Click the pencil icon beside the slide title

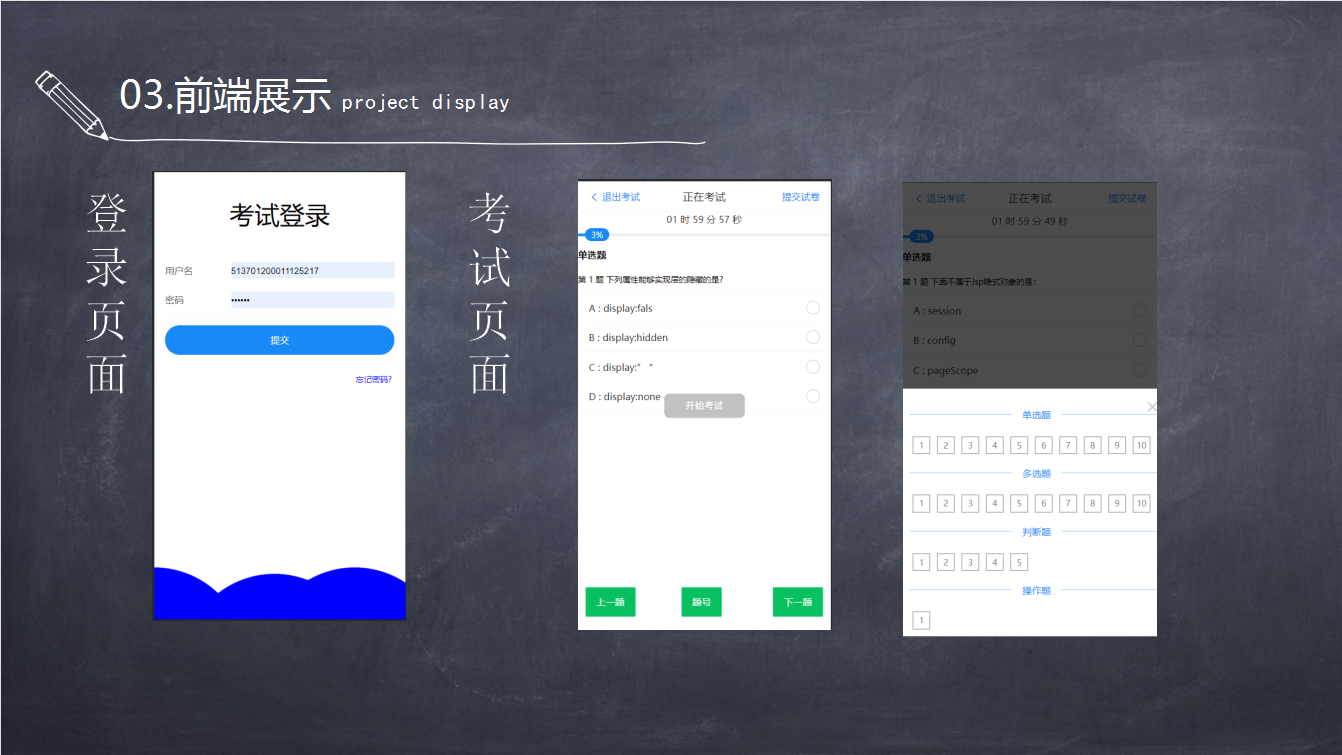click(71, 104)
